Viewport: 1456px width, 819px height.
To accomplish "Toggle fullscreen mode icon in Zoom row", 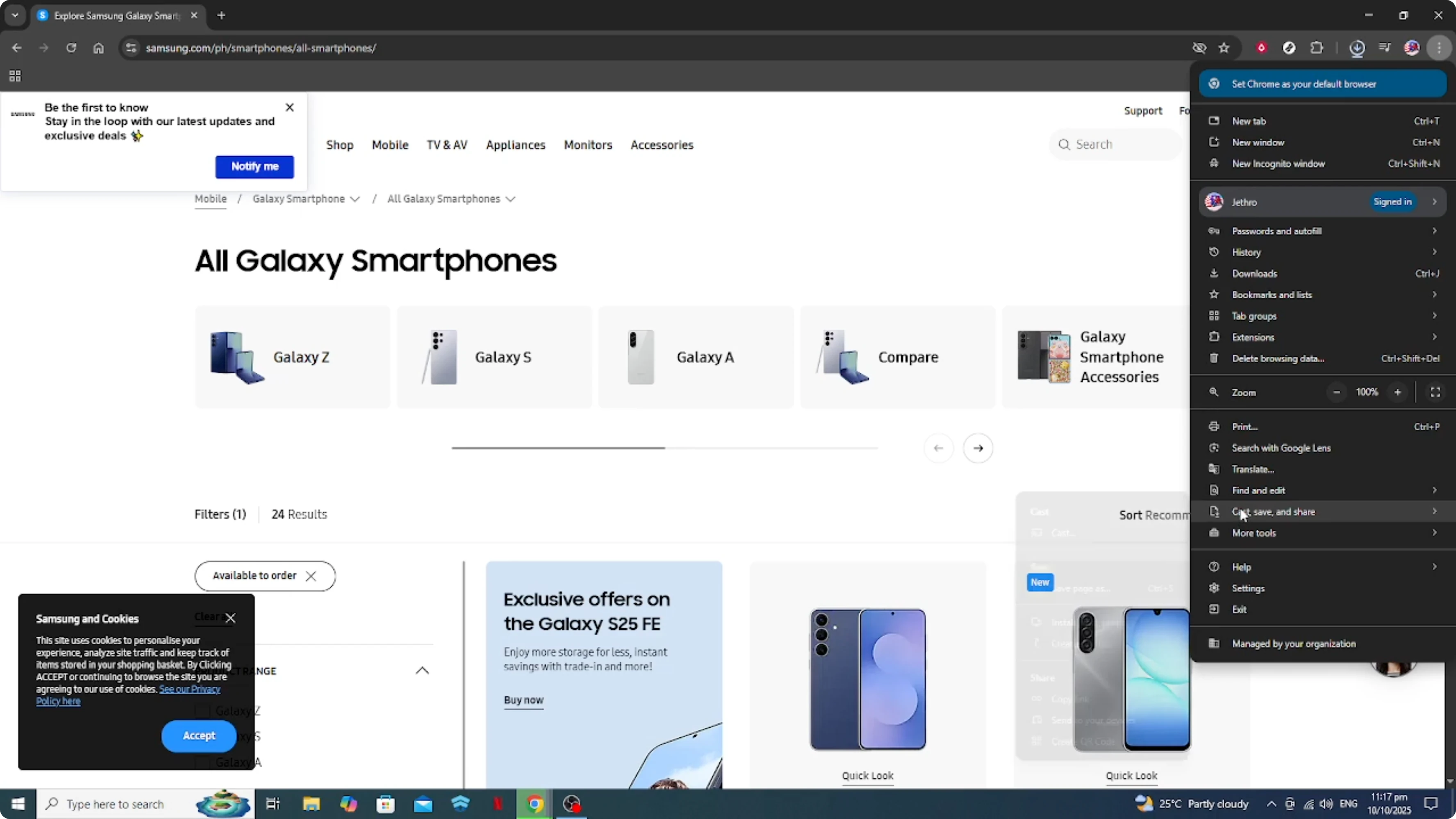I will pos(1435,392).
